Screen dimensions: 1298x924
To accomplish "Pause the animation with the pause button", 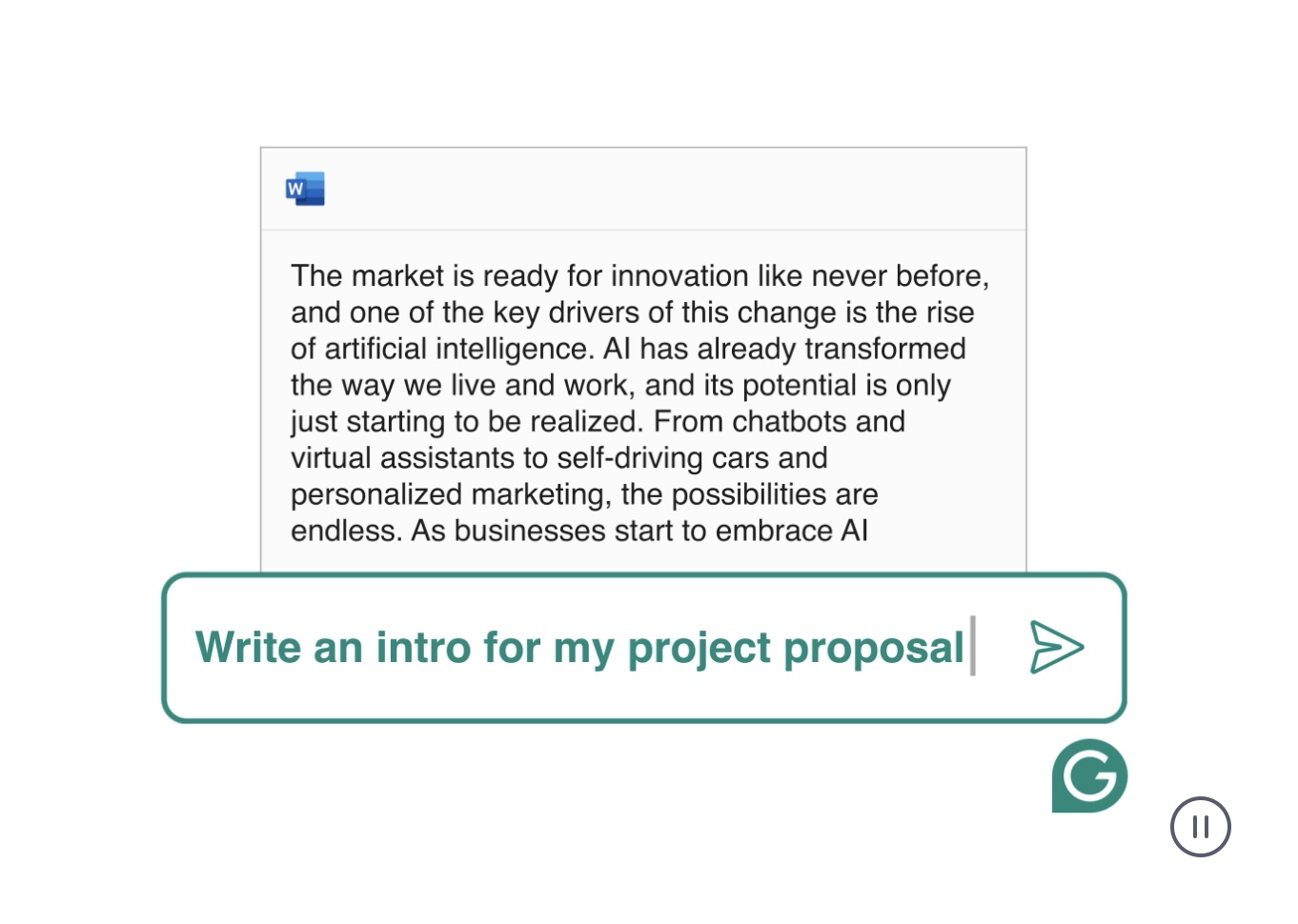I will 1200,826.
